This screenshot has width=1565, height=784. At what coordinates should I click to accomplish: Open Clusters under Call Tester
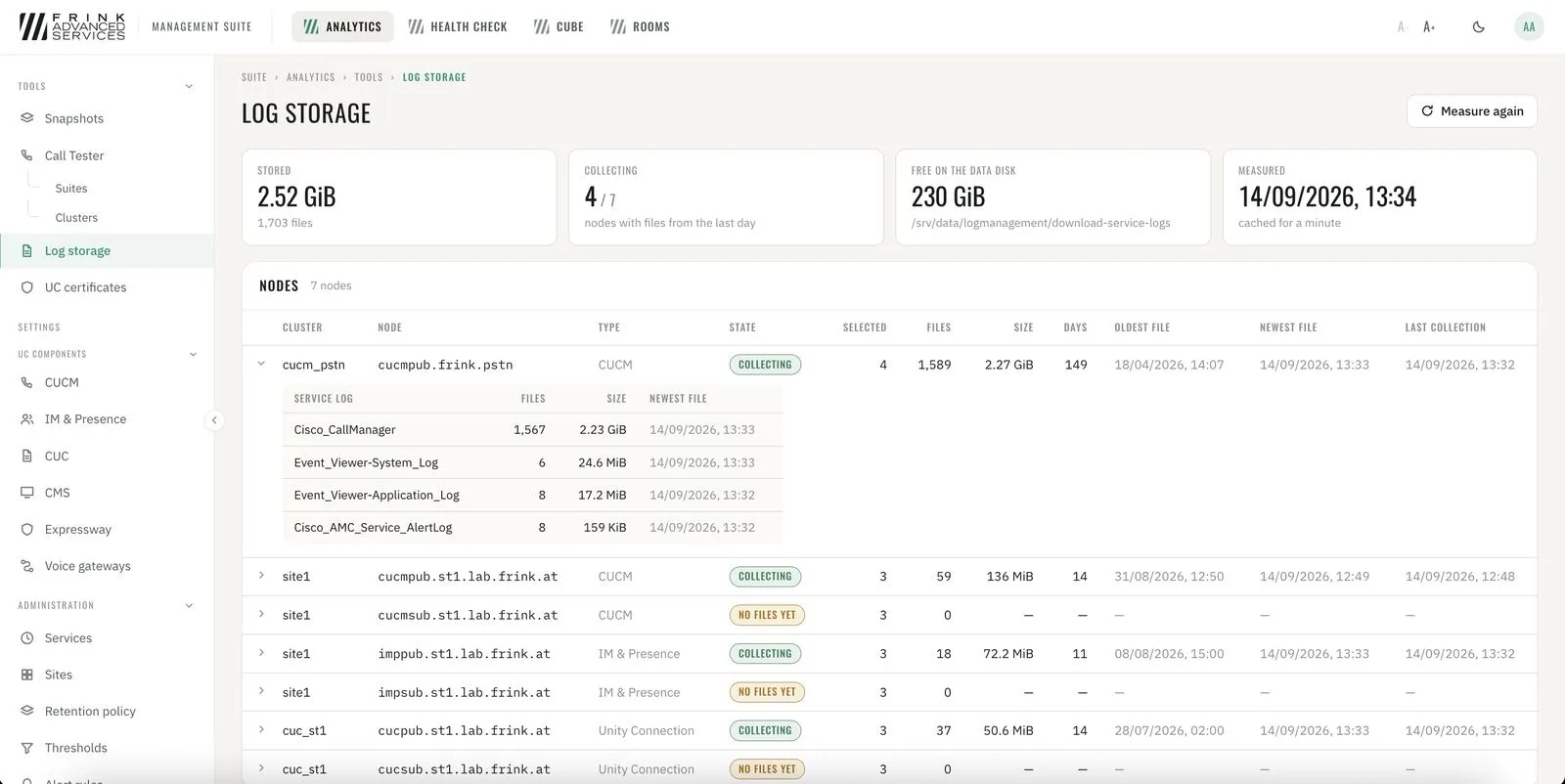pos(76,218)
